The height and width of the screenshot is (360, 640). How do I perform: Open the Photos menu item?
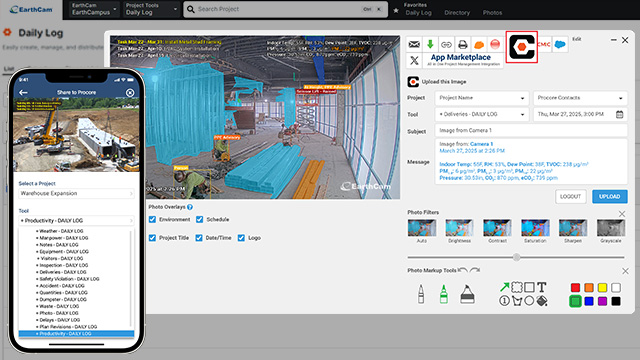pos(492,13)
